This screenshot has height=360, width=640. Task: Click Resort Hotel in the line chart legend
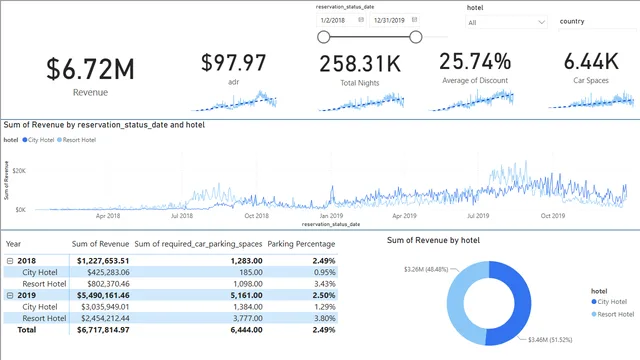(x=76, y=140)
